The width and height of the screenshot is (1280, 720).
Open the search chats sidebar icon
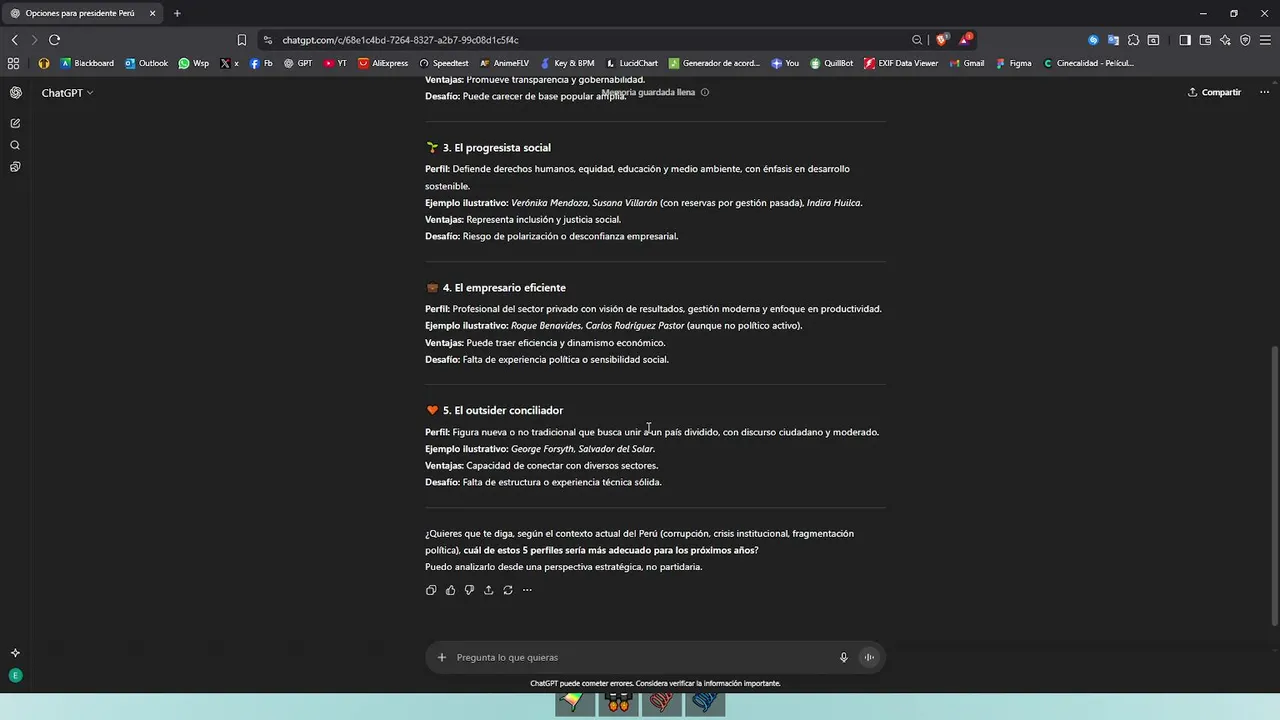click(15, 145)
